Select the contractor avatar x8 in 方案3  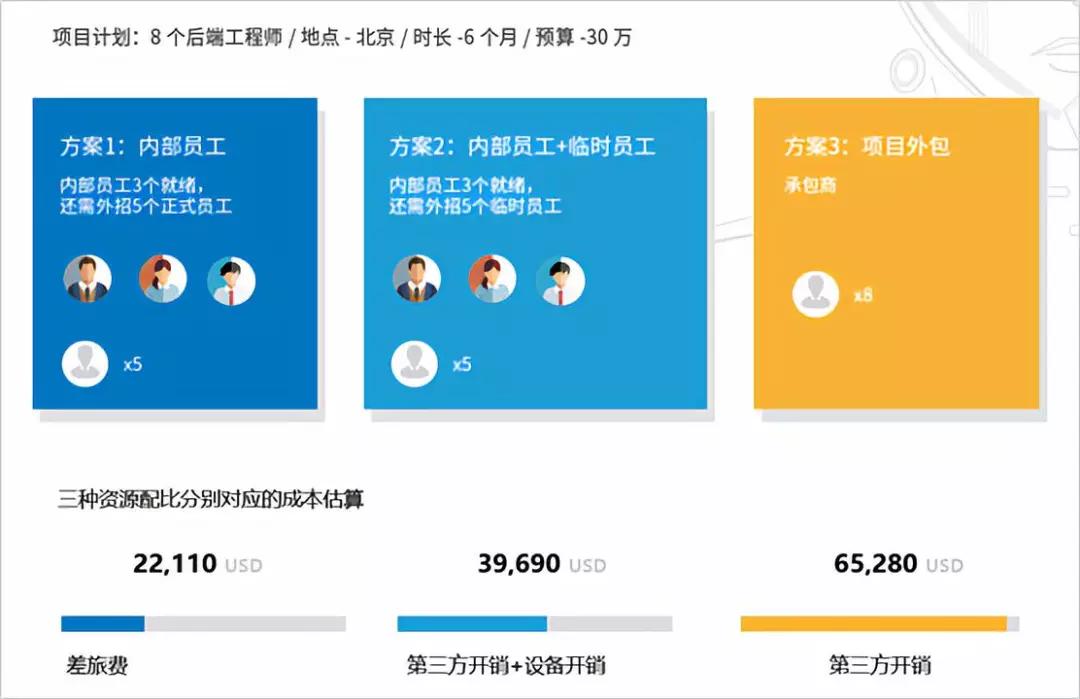point(816,293)
